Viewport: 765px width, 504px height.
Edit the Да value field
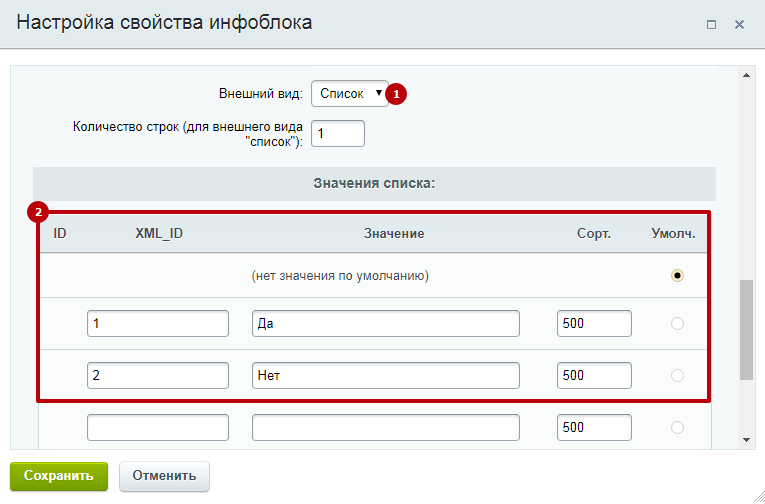pyautogui.click(x=385, y=323)
